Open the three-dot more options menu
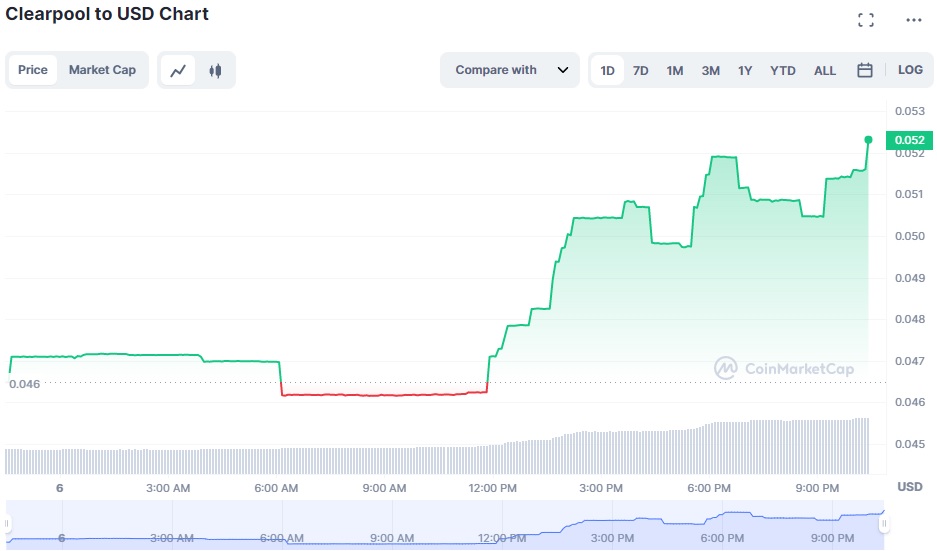The height and width of the screenshot is (551, 937). point(913,20)
